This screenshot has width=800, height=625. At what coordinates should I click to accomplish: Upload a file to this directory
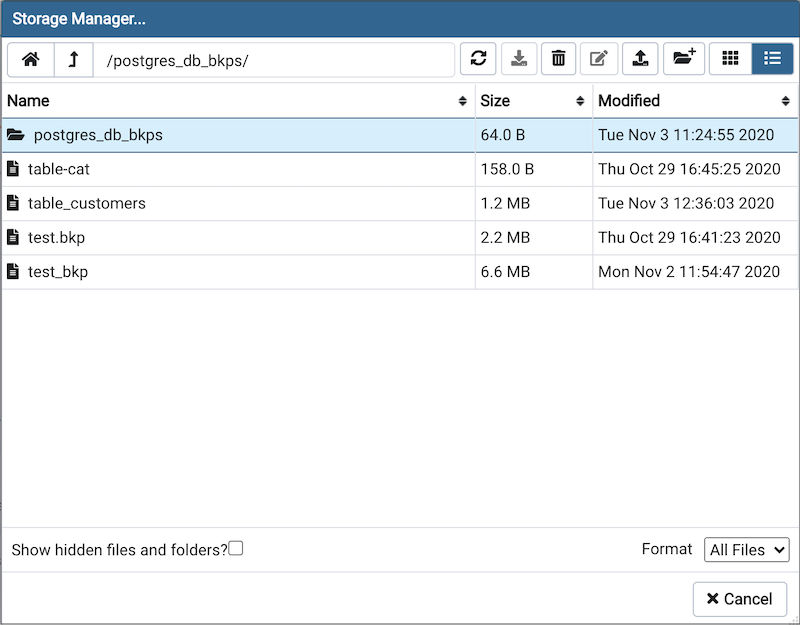[640, 58]
